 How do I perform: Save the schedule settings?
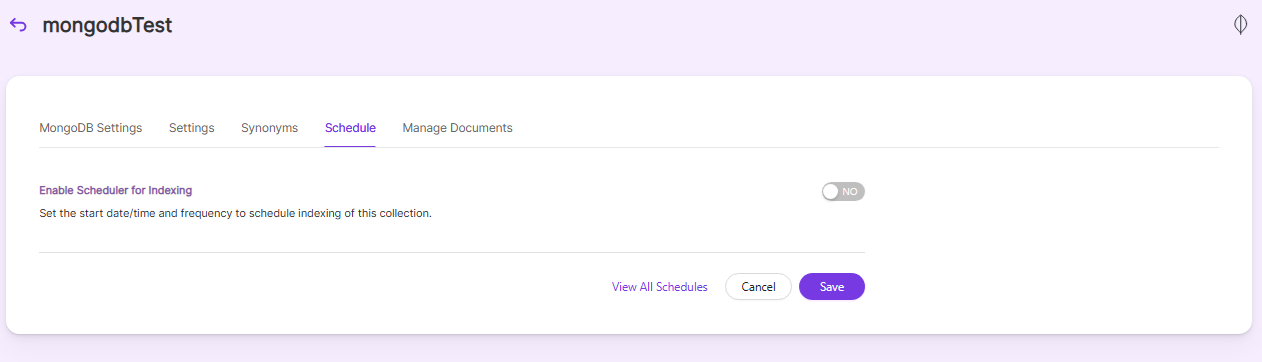[x=832, y=287]
